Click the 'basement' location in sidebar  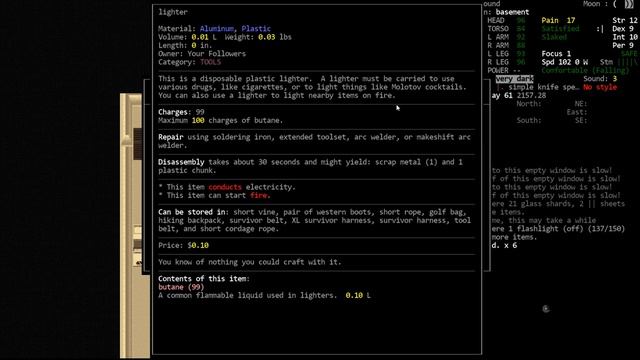pos(512,12)
